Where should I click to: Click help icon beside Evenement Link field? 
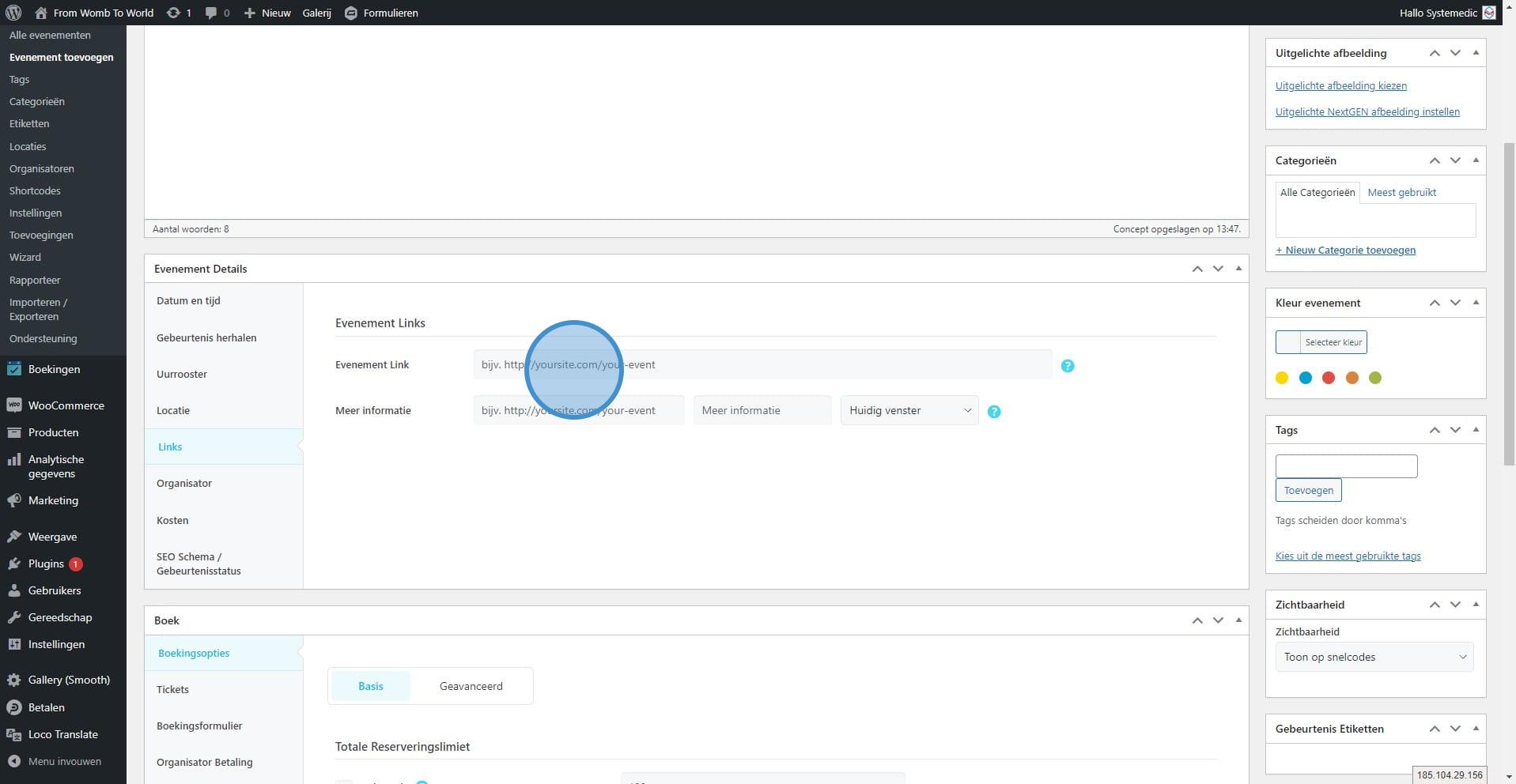tap(1068, 366)
